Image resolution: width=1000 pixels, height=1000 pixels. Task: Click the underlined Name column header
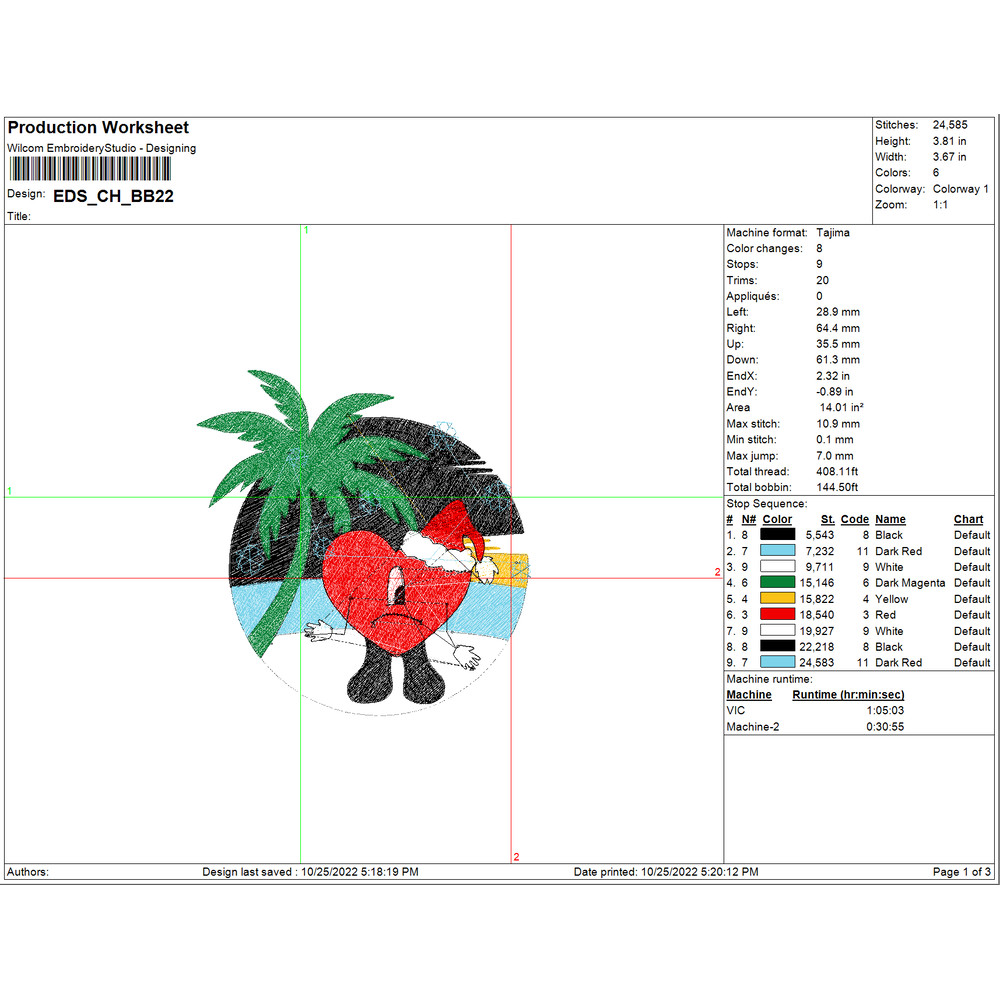point(890,519)
